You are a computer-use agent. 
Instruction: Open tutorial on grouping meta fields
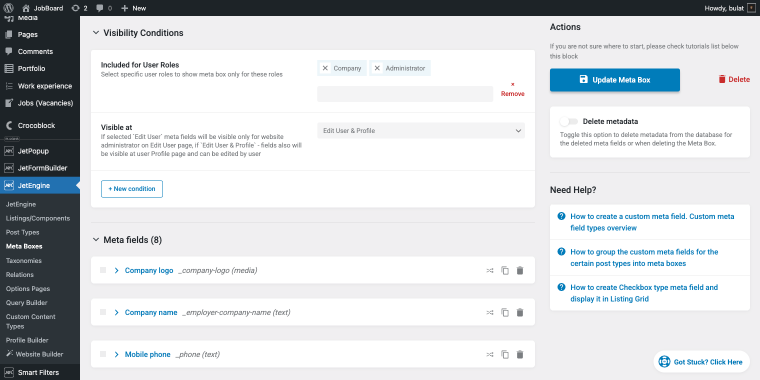pyautogui.click(x=645, y=258)
